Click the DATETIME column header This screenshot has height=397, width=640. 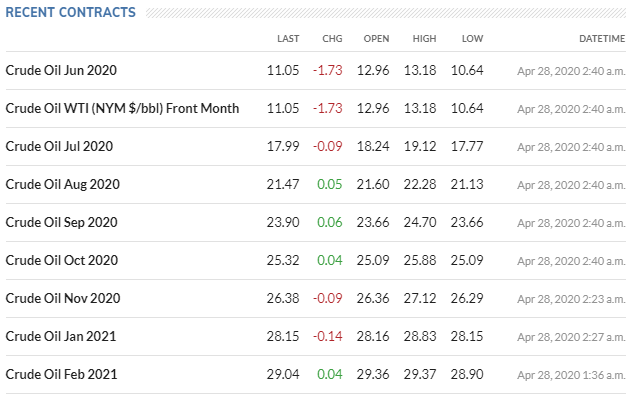click(x=602, y=39)
